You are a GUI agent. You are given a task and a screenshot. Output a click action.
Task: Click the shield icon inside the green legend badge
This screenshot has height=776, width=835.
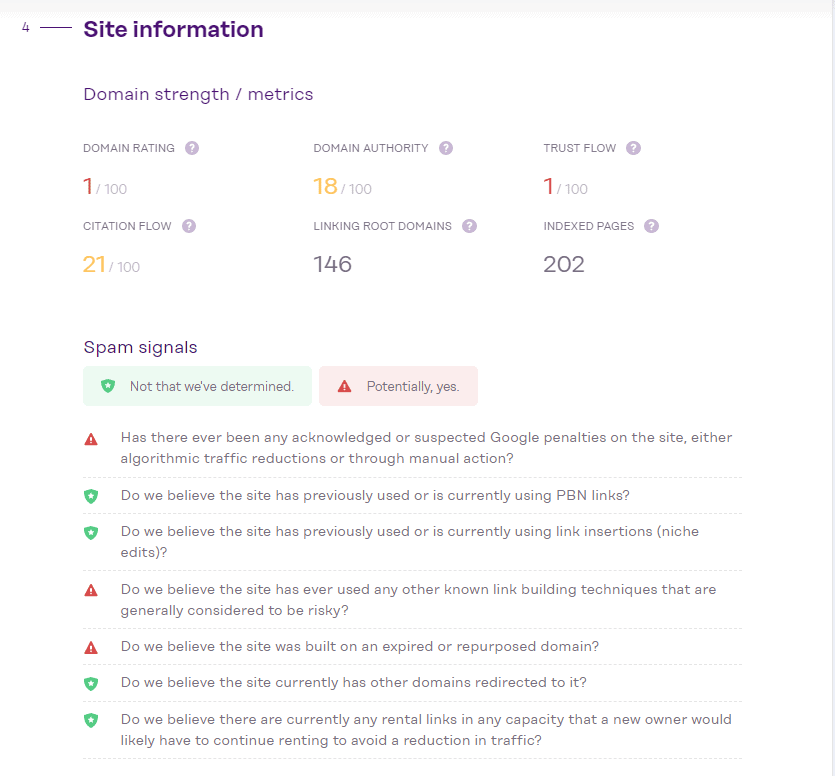click(x=107, y=385)
